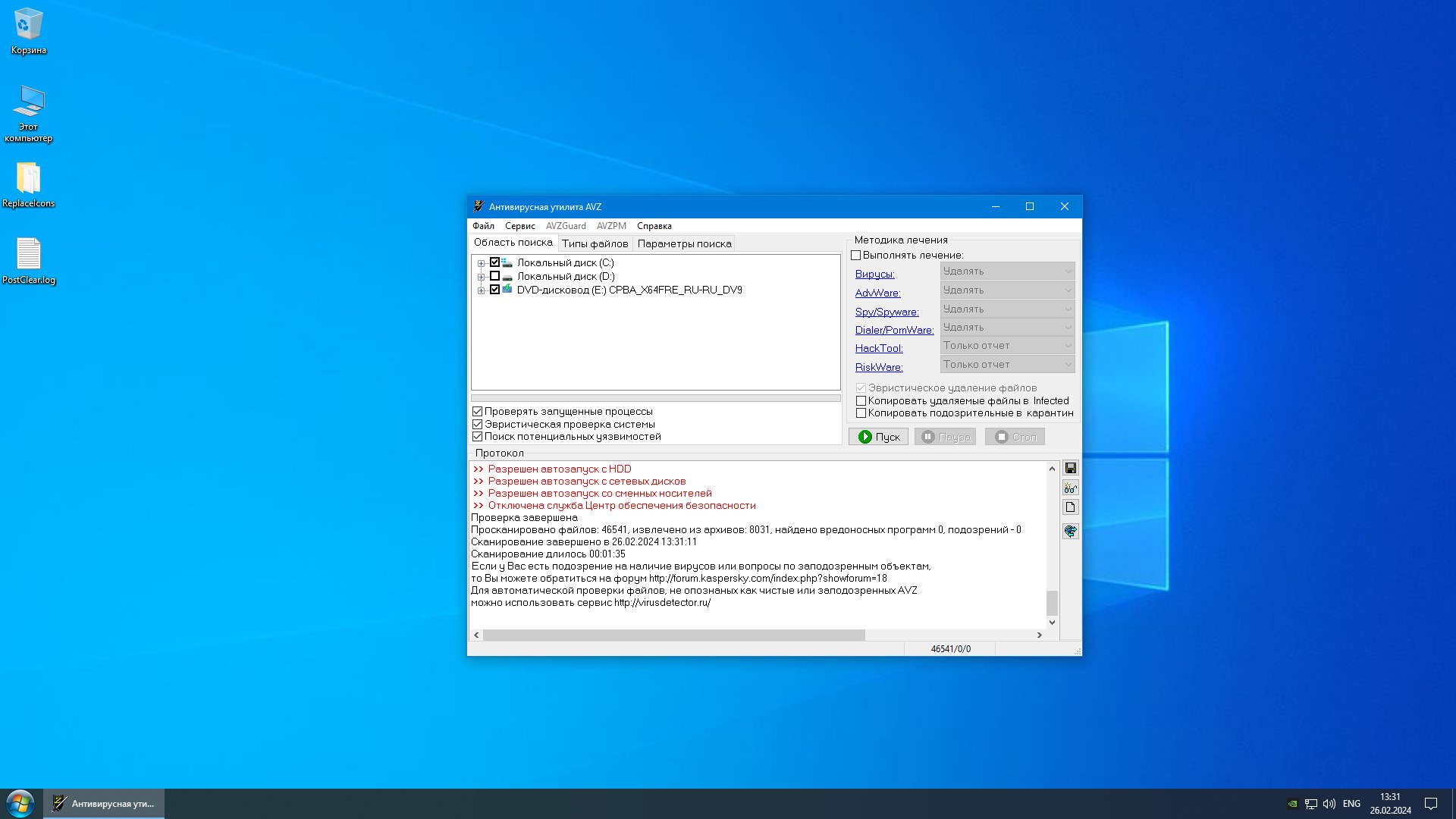The height and width of the screenshot is (819, 1456).
Task: Click the globe update icon beside the protocol
Action: pyautogui.click(x=1070, y=531)
